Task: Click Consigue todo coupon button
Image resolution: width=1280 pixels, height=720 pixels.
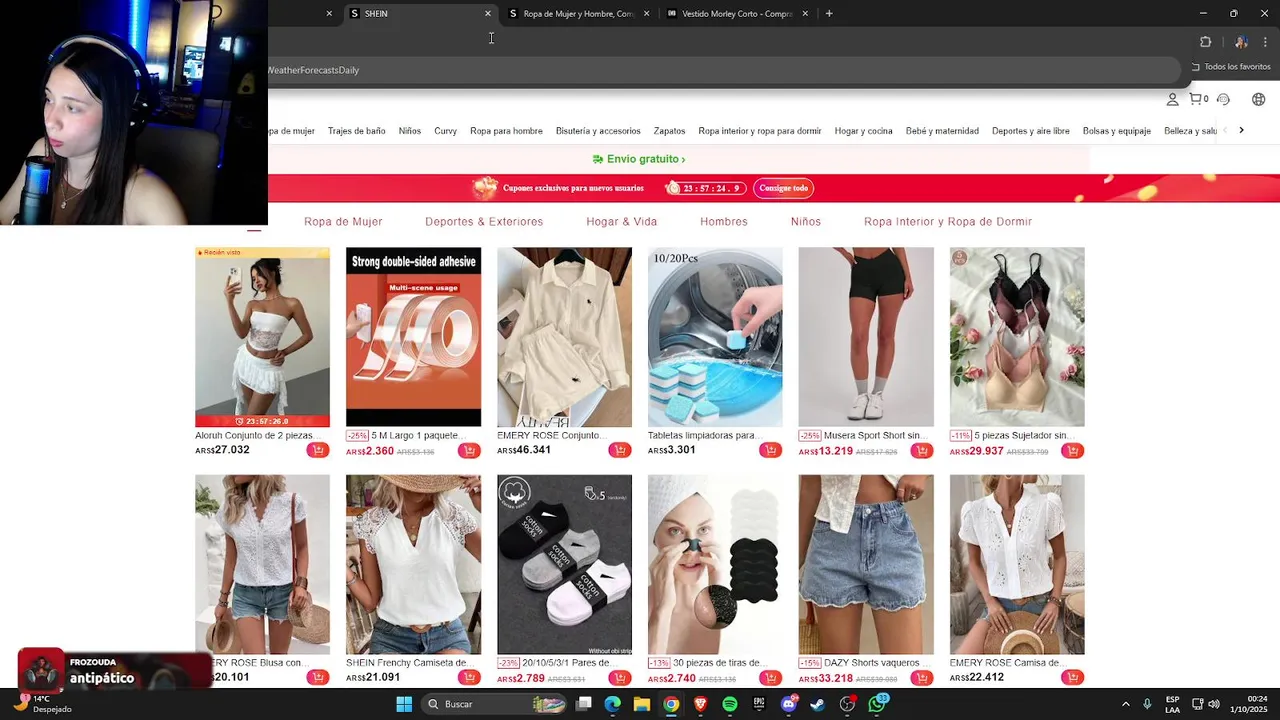Action: pyautogui.click(x=783, y=188)
